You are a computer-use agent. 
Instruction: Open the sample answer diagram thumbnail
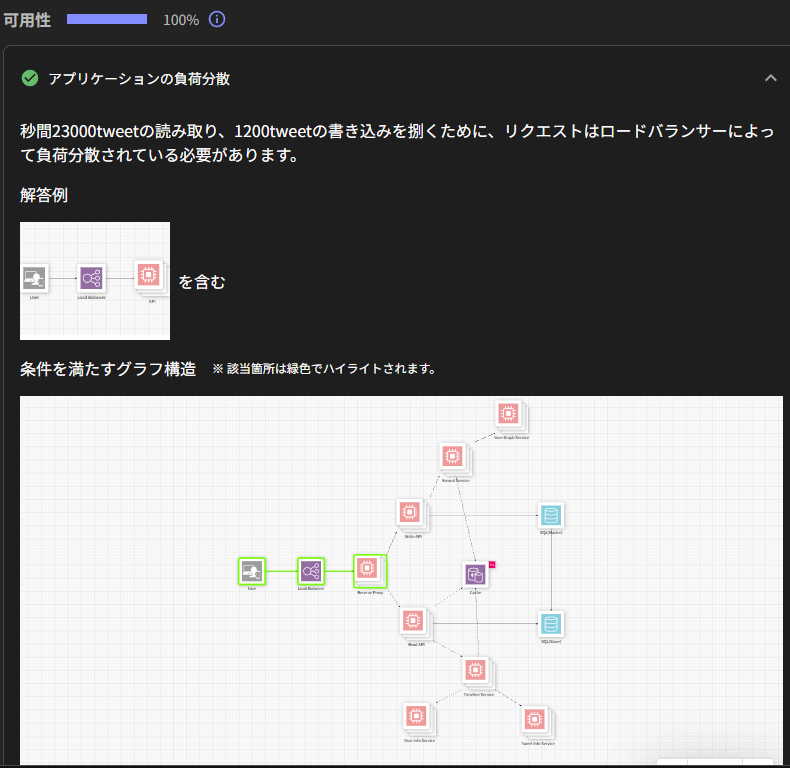tap(95, 281)
